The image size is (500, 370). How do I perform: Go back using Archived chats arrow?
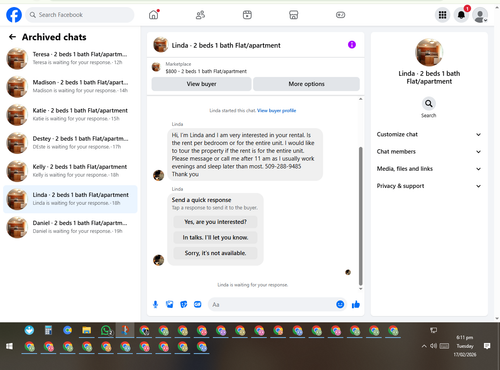(12, 37)
